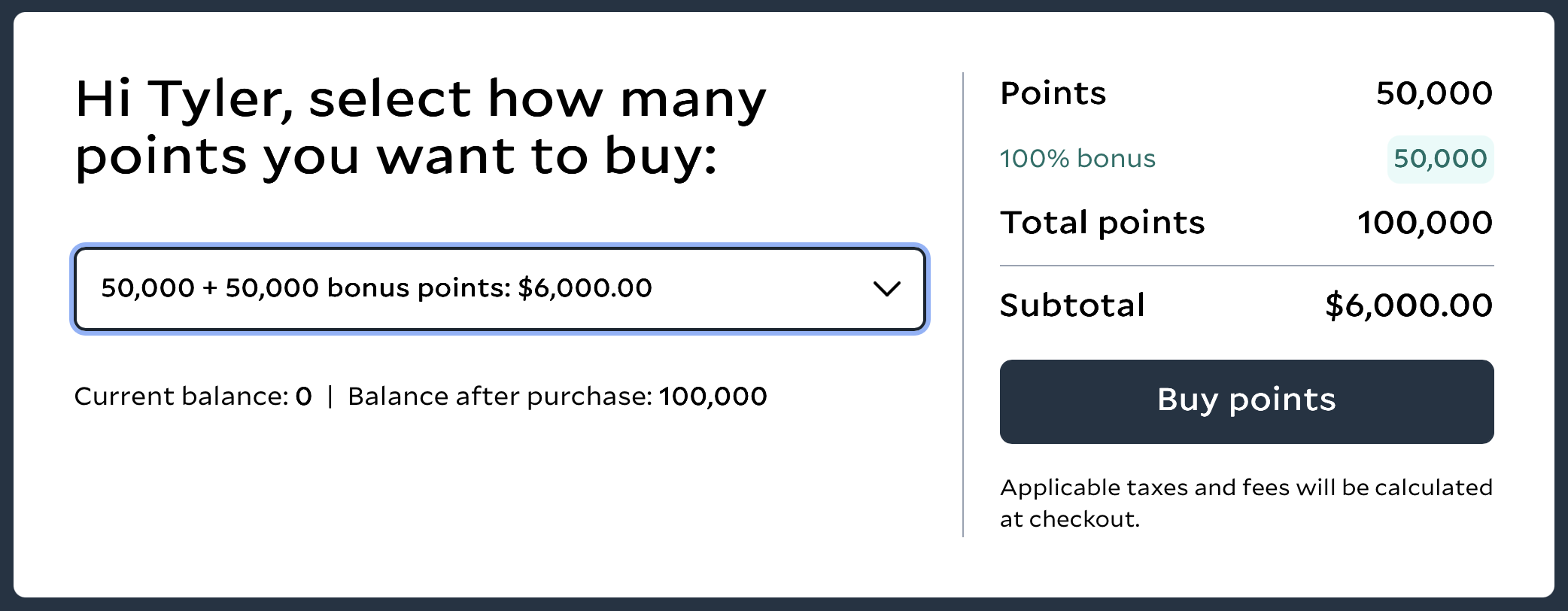Click the order summary divider line
1568x611 pixels.
1245,265
